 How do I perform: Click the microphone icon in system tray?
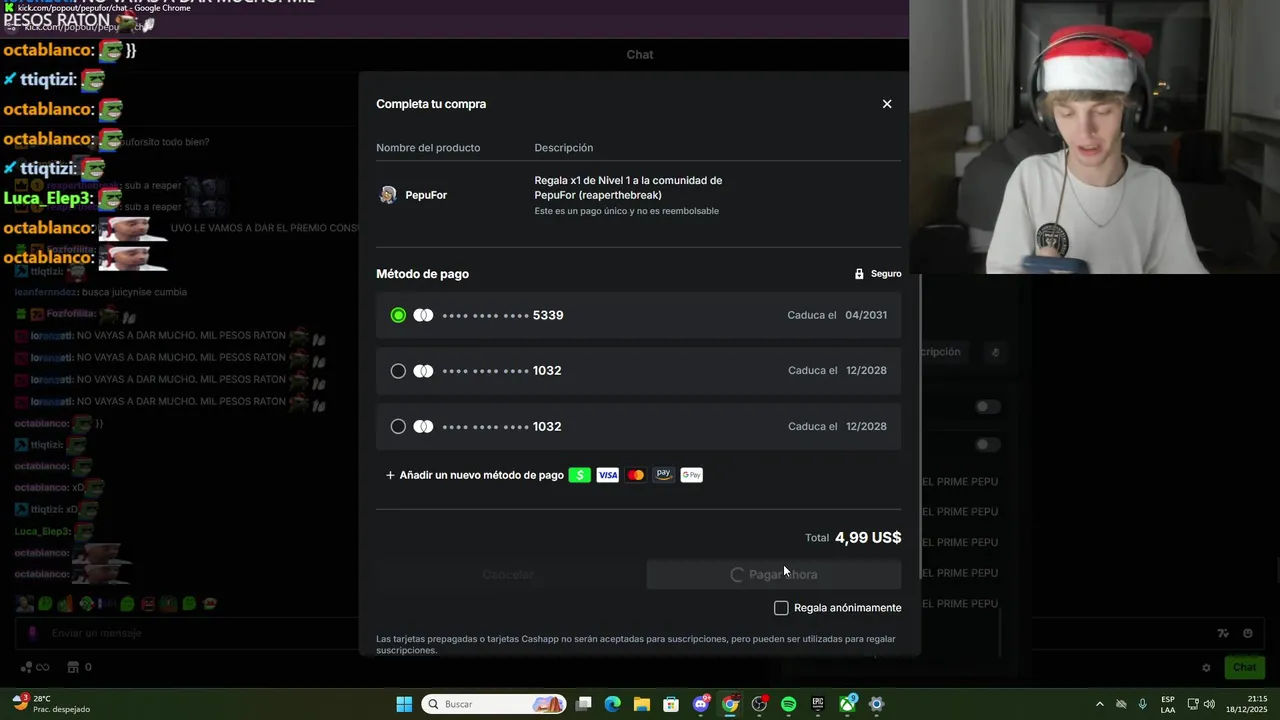[1143, 704]
